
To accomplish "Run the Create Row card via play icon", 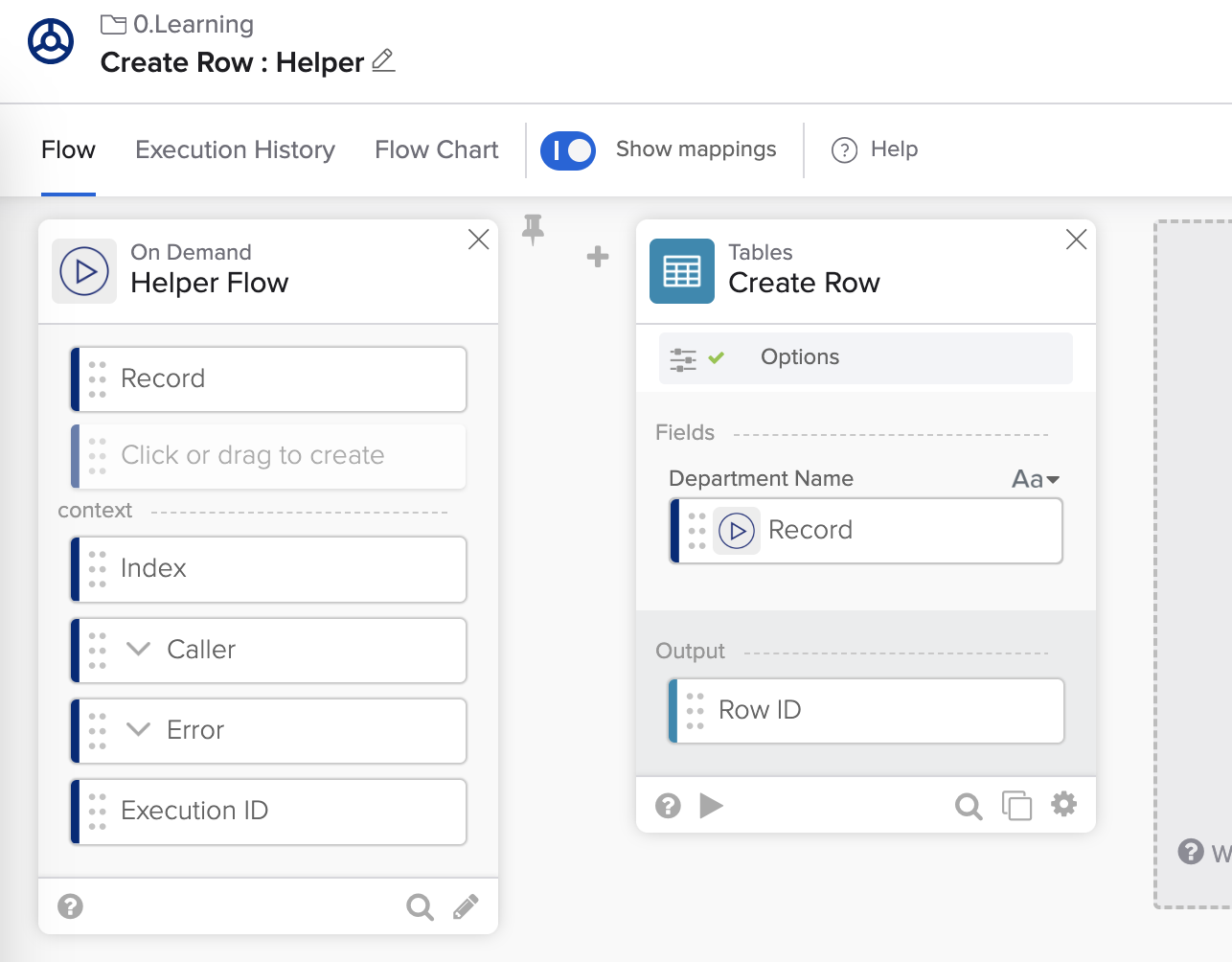I will (x=712, y=806).
